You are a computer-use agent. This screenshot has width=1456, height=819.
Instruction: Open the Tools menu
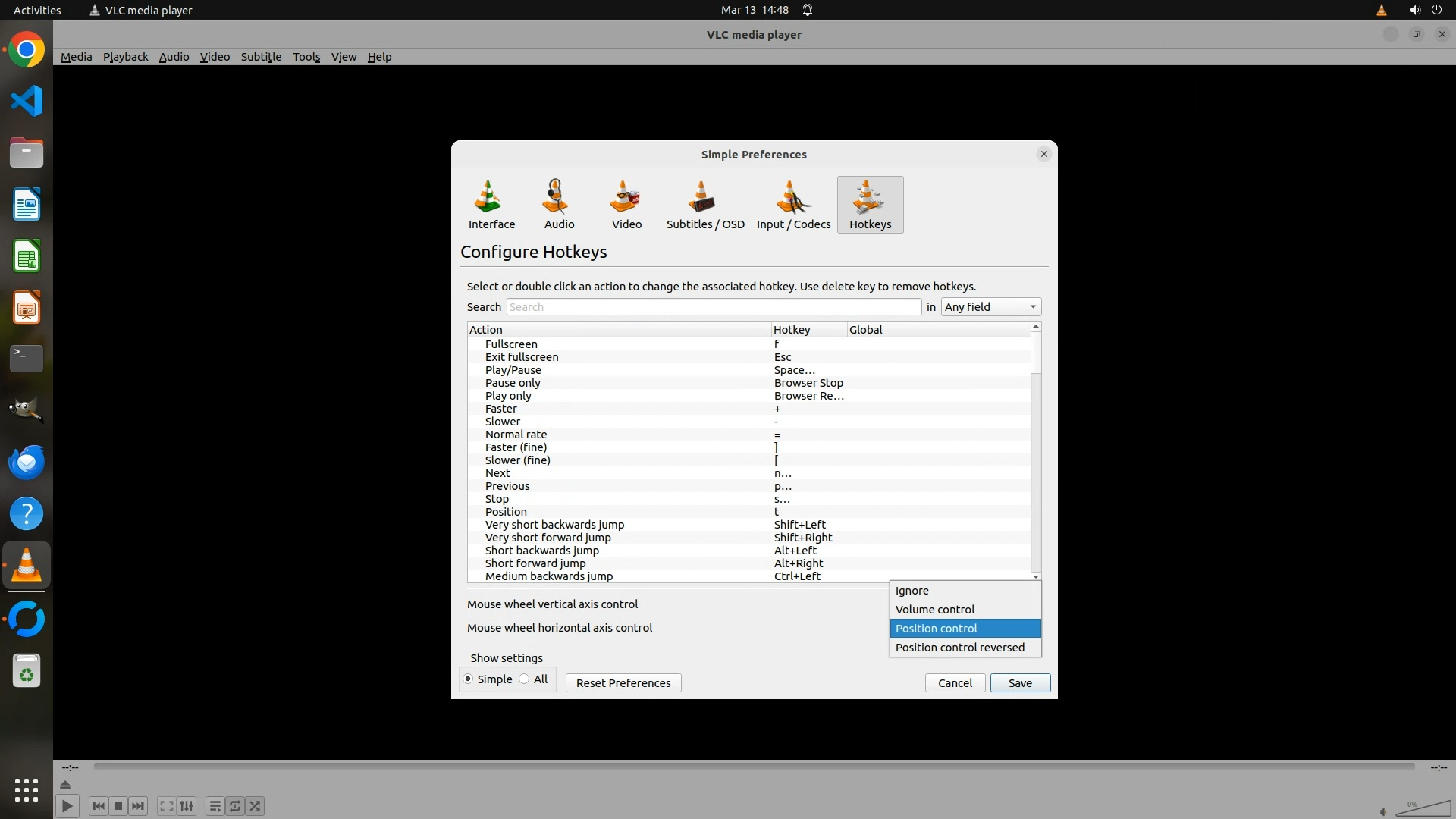(x=306, y=57)
